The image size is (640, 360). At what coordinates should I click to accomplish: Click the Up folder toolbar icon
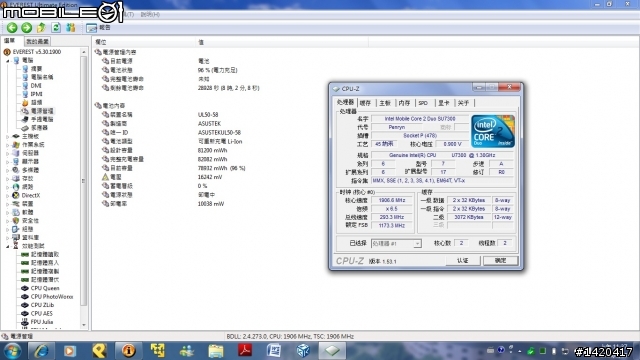tap(41, 27)
